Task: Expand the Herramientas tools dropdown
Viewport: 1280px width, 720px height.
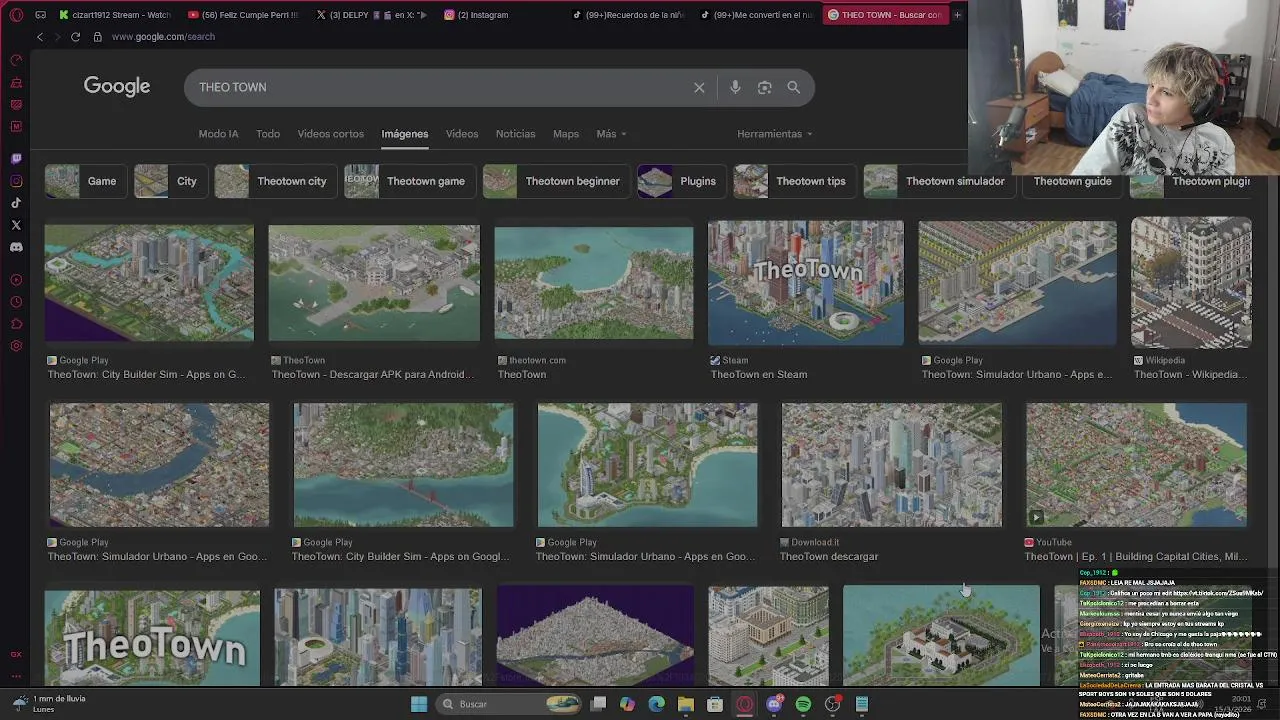Action: [774, 134]
